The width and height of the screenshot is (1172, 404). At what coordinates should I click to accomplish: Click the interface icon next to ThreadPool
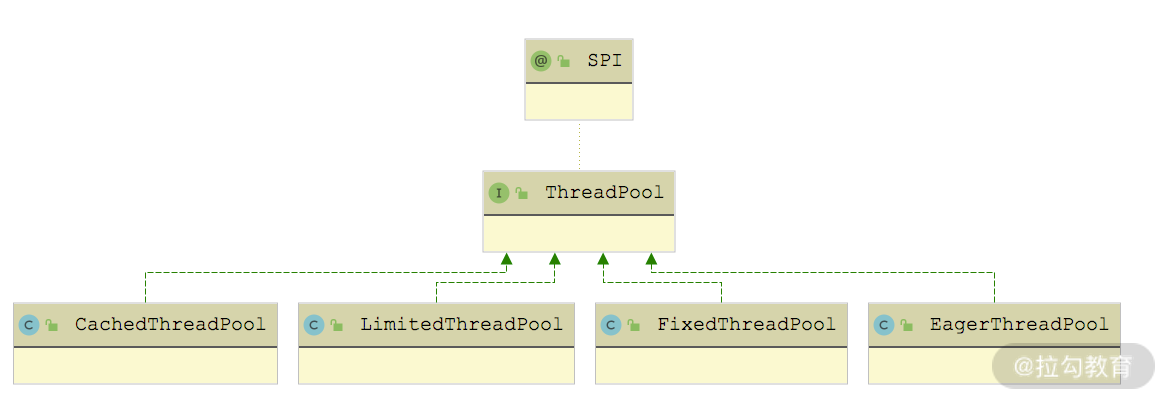pyautogui.click(x=498, y=193)
